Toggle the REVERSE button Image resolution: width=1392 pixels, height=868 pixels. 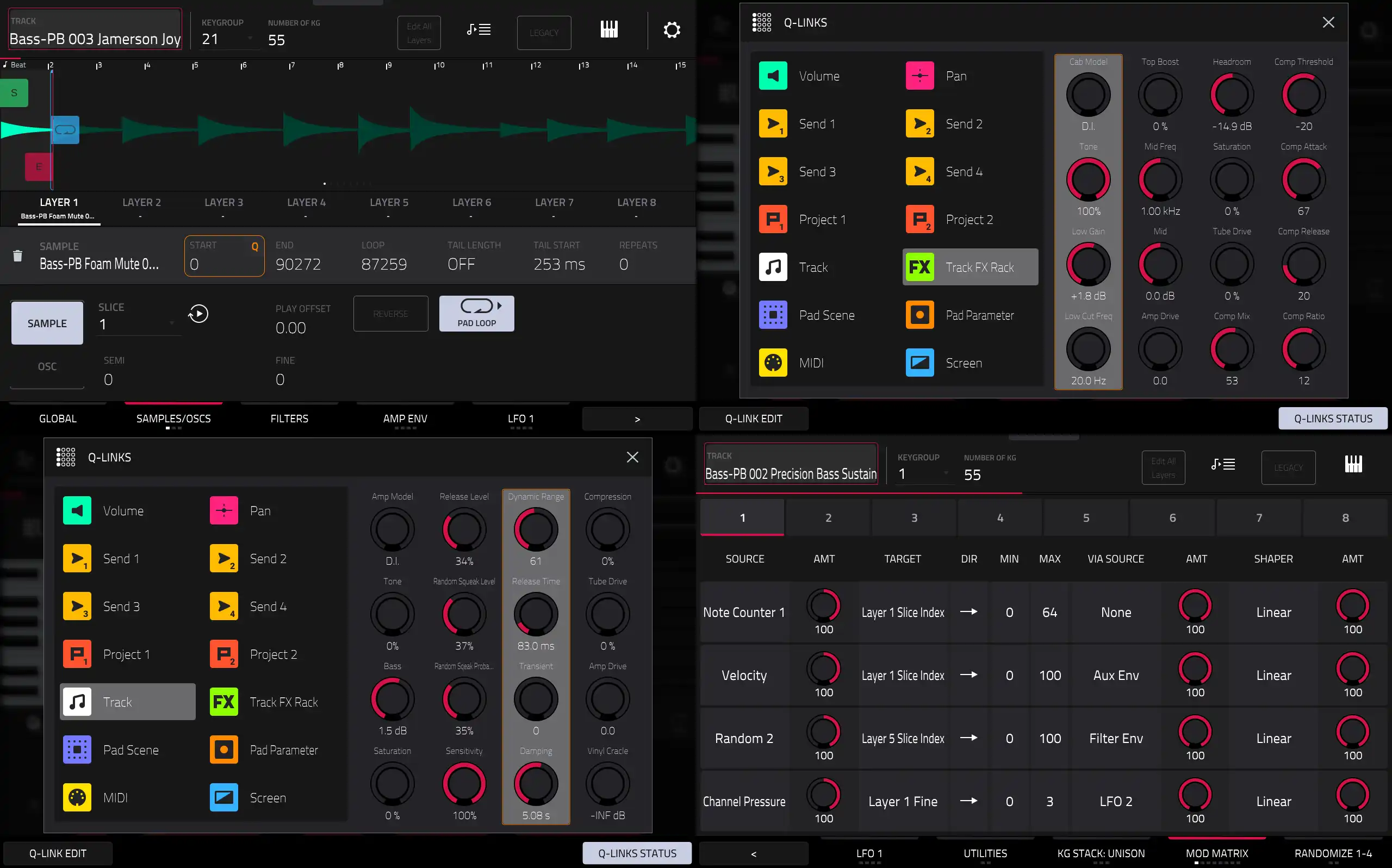[x=390, y=314]
